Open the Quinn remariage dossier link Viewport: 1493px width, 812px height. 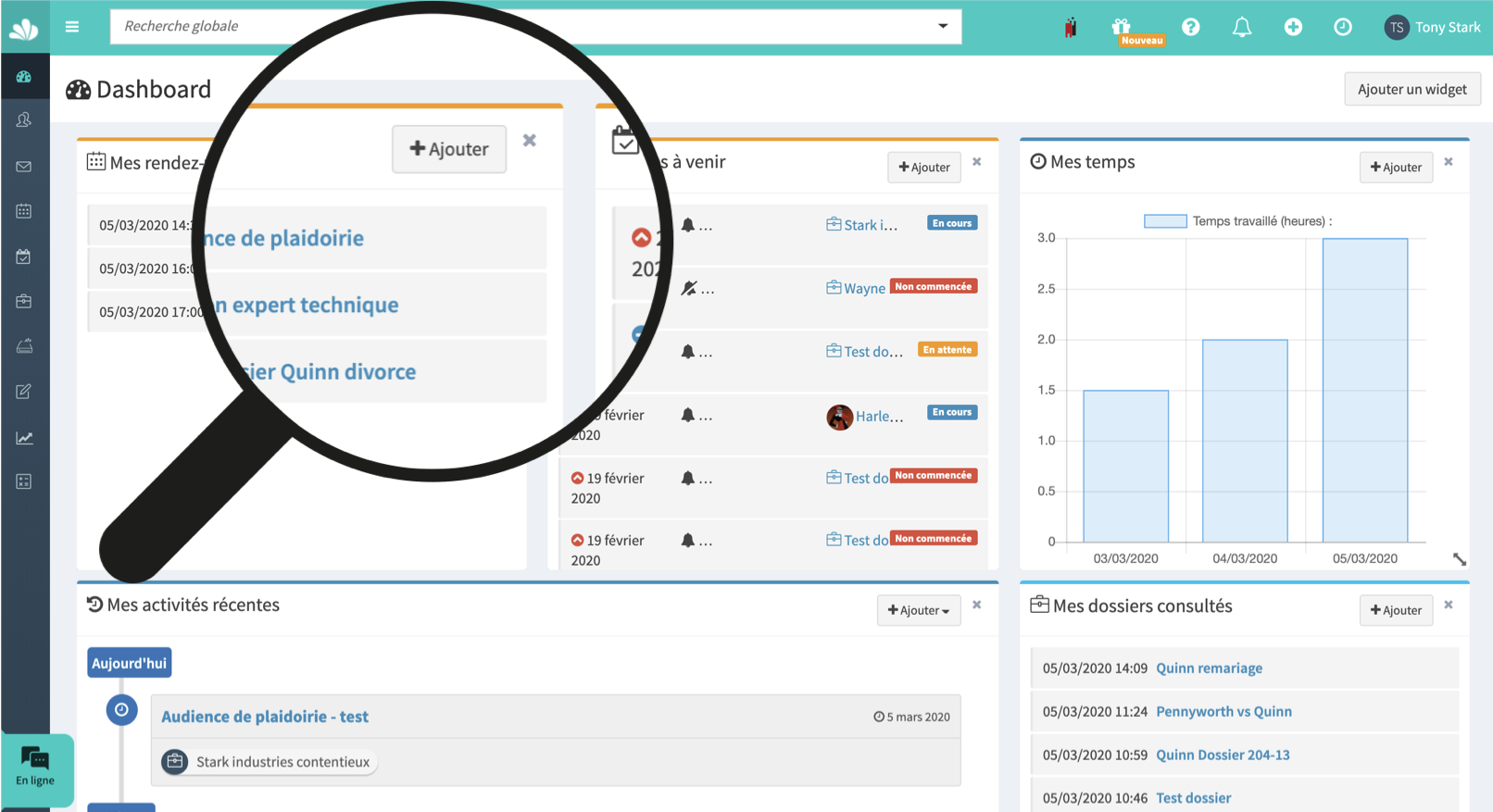click(1209, 668)
